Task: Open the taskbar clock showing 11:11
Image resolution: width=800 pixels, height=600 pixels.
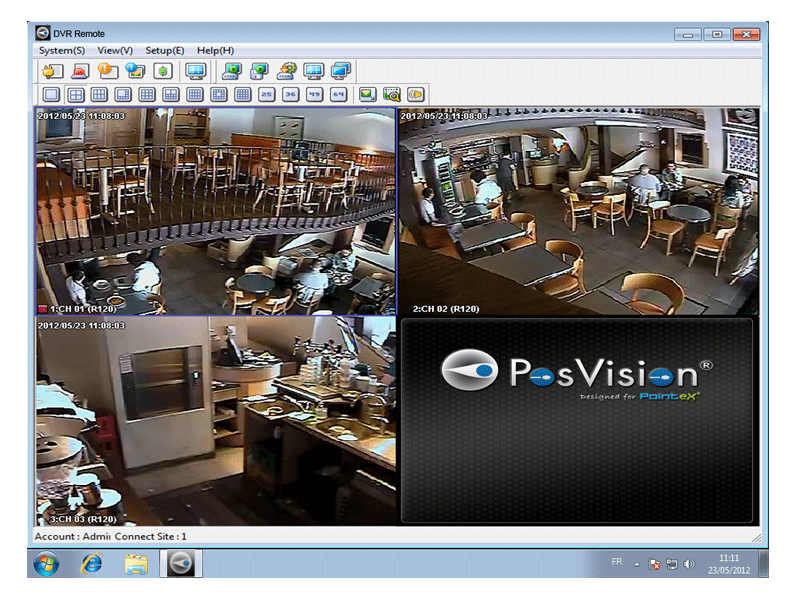Action: tap(729, 564)
